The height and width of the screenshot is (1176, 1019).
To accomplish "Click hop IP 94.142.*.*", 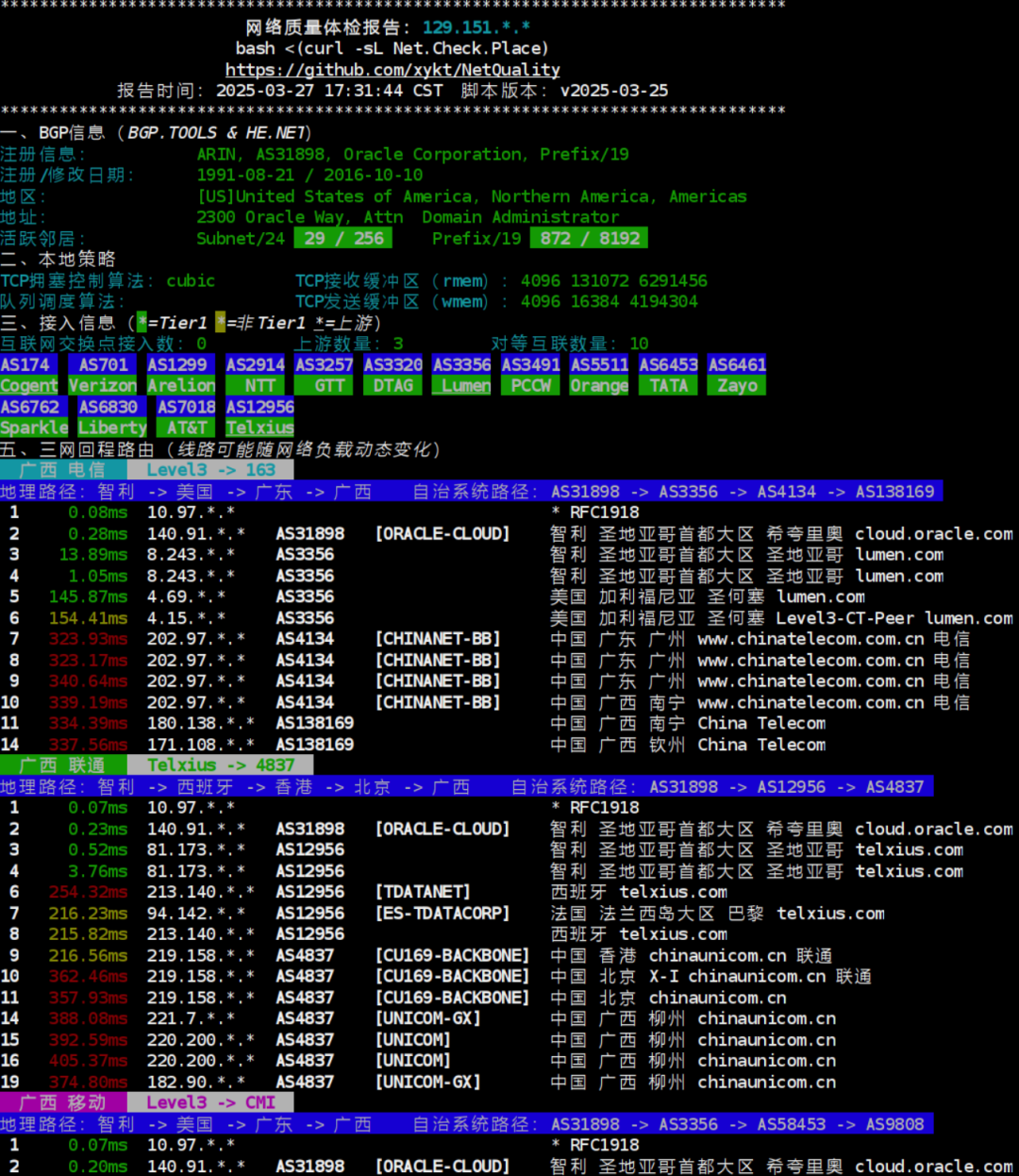I will (x=196, y=913).
